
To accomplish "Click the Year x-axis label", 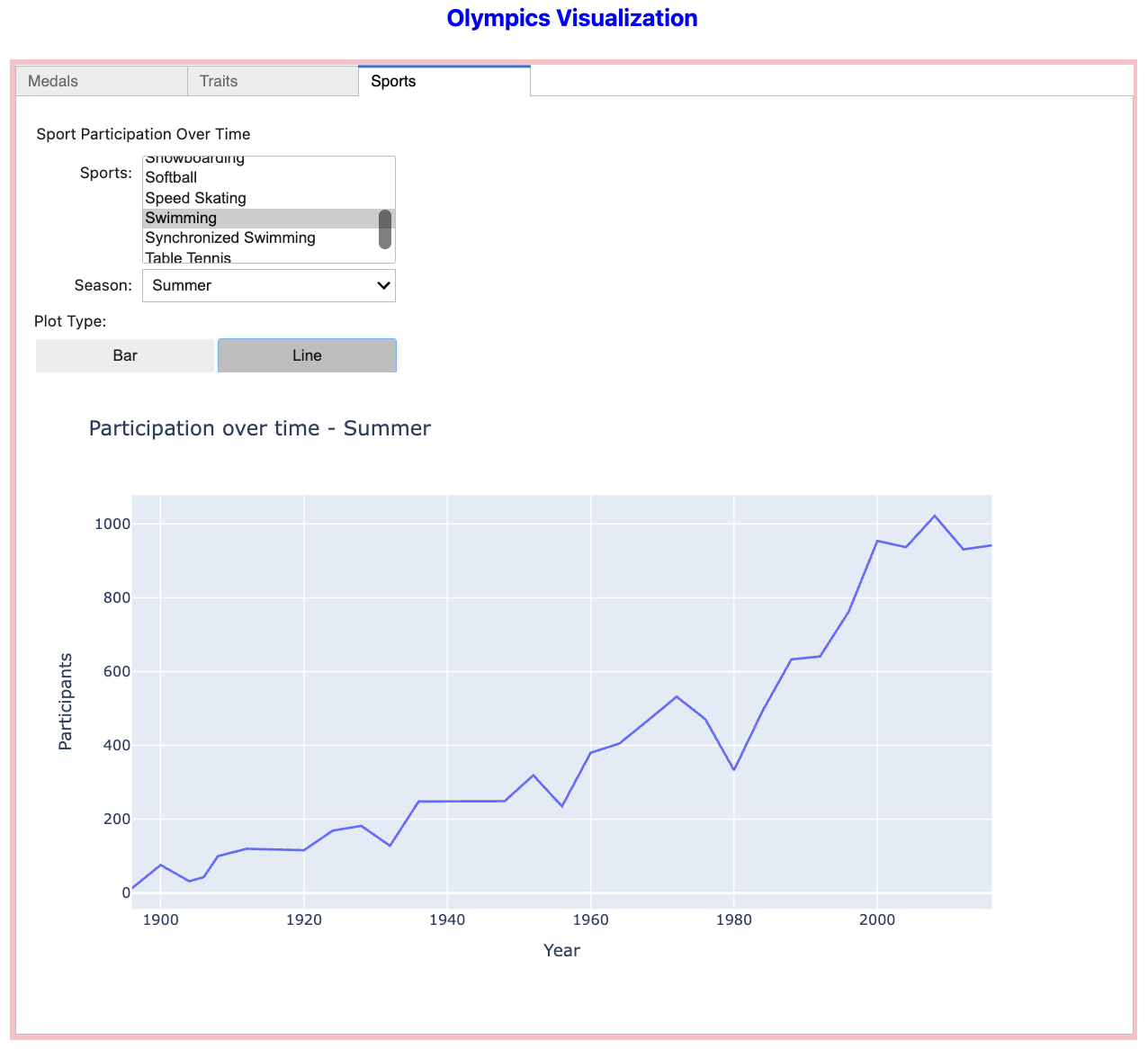I will (561, 950).
